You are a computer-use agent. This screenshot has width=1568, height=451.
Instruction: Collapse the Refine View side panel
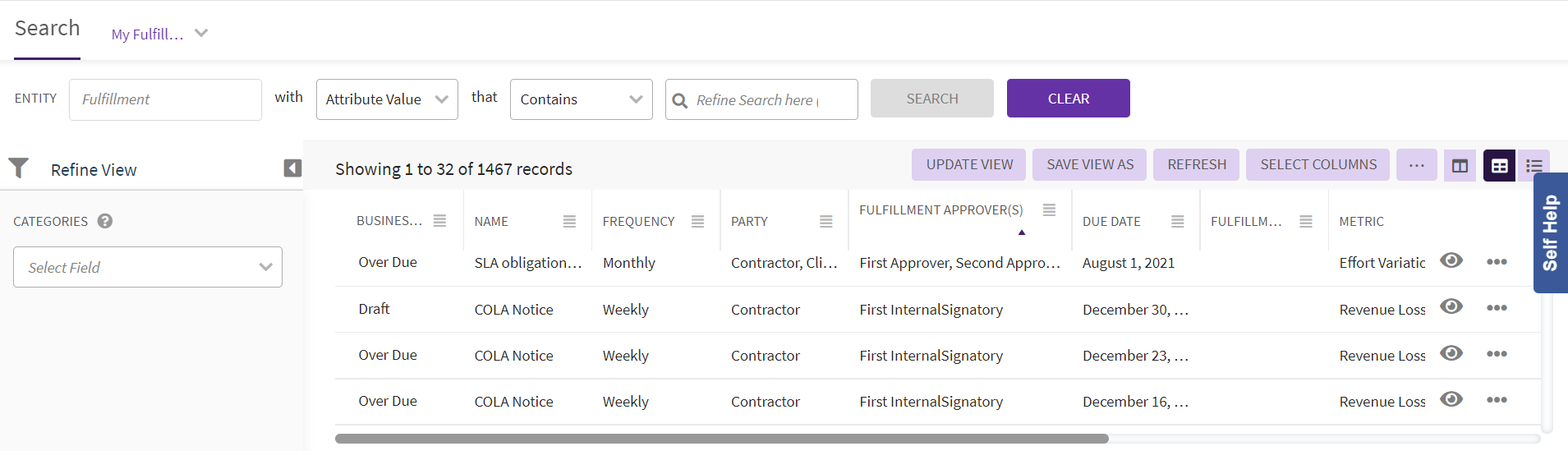292,168
